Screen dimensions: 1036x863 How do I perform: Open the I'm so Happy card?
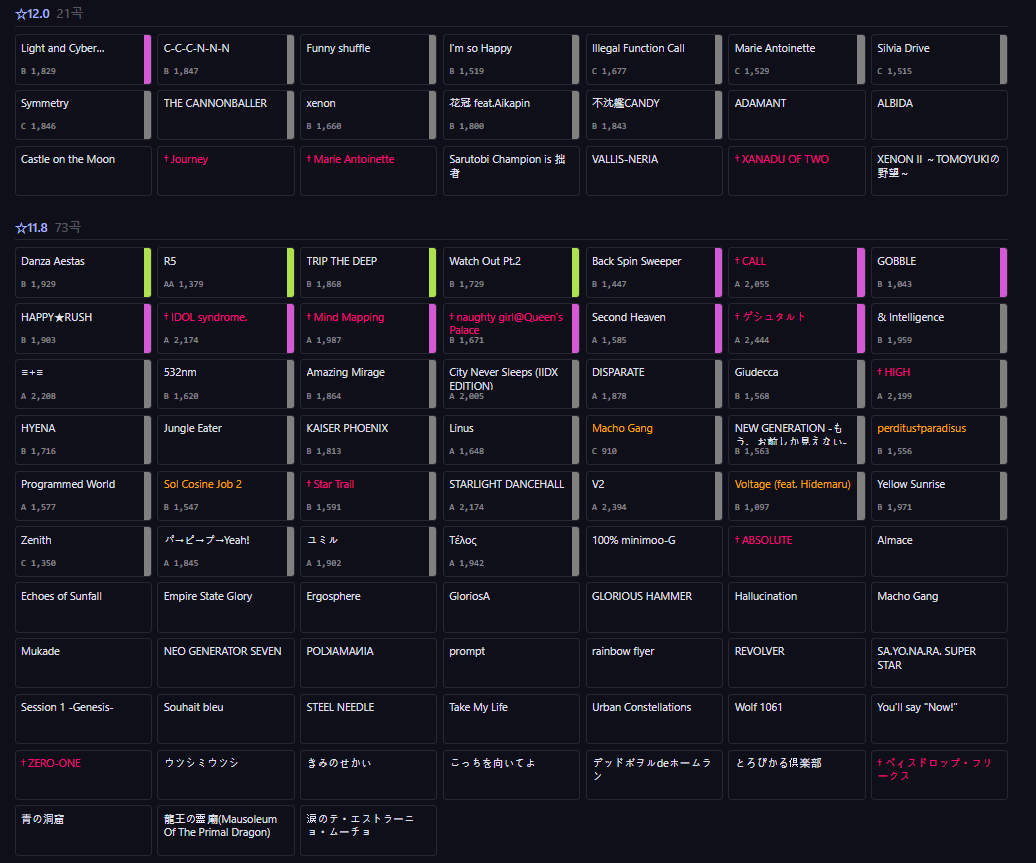point(511,59)
